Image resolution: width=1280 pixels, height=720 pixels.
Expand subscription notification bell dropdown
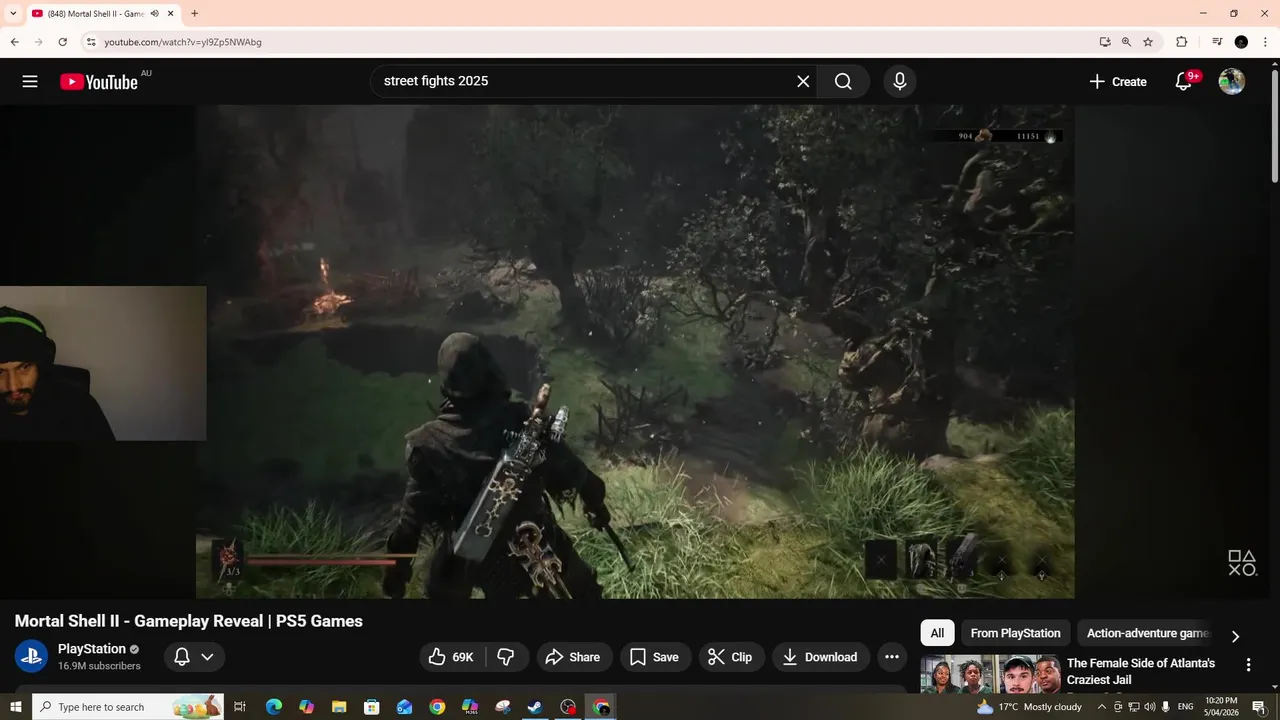coord(194,657)
